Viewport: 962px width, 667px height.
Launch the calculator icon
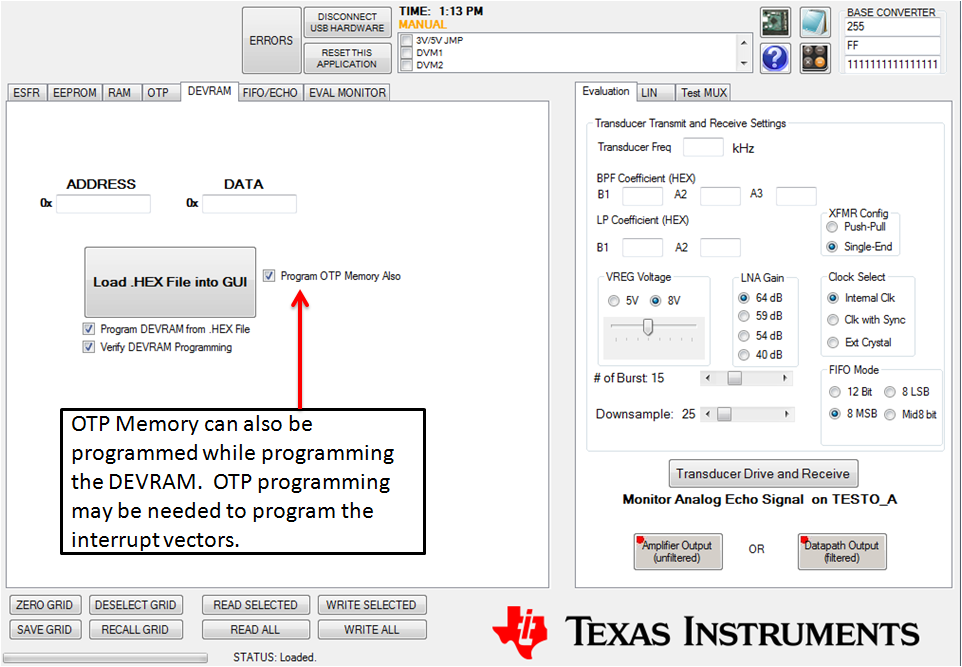814,57
